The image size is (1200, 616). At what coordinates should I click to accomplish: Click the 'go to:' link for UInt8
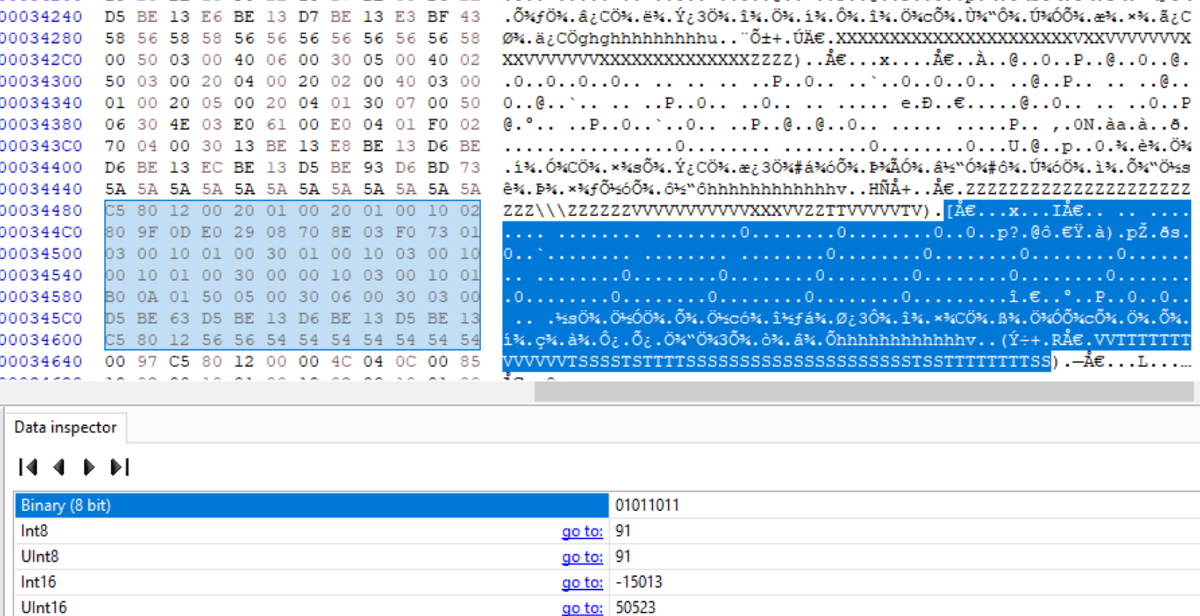[582, 556]
